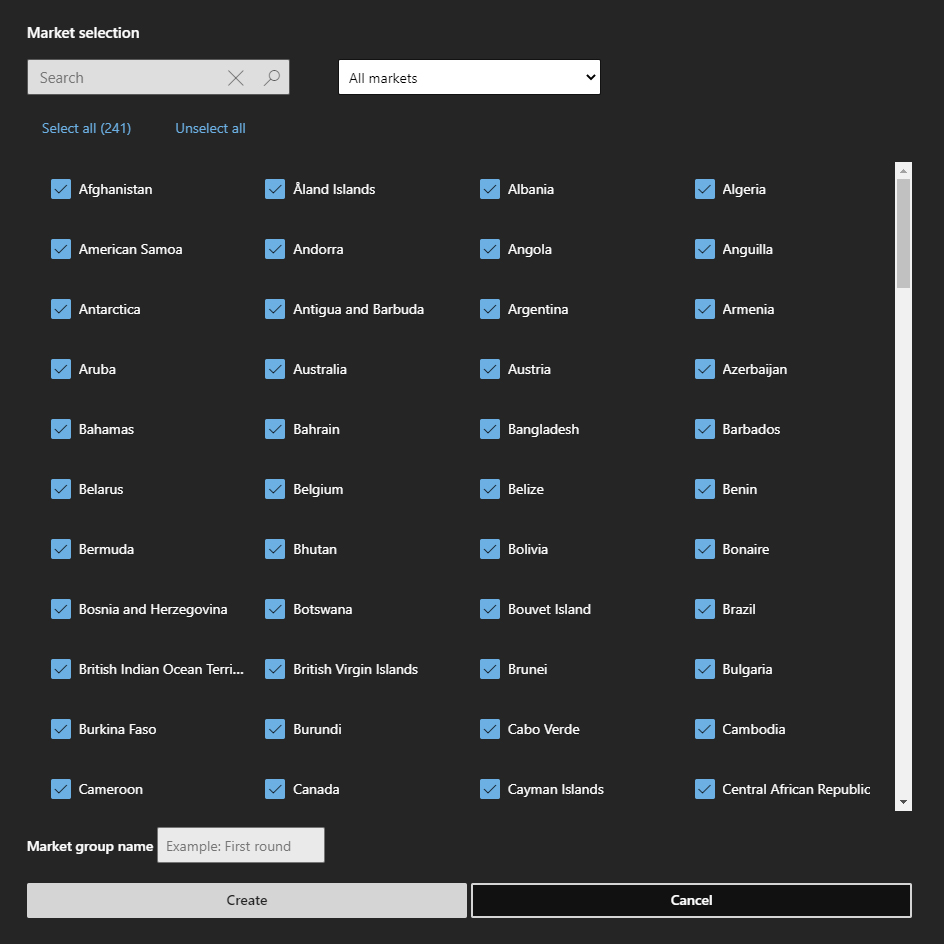Uncheck the Bangladesh checkbox

tap(490, 429)
